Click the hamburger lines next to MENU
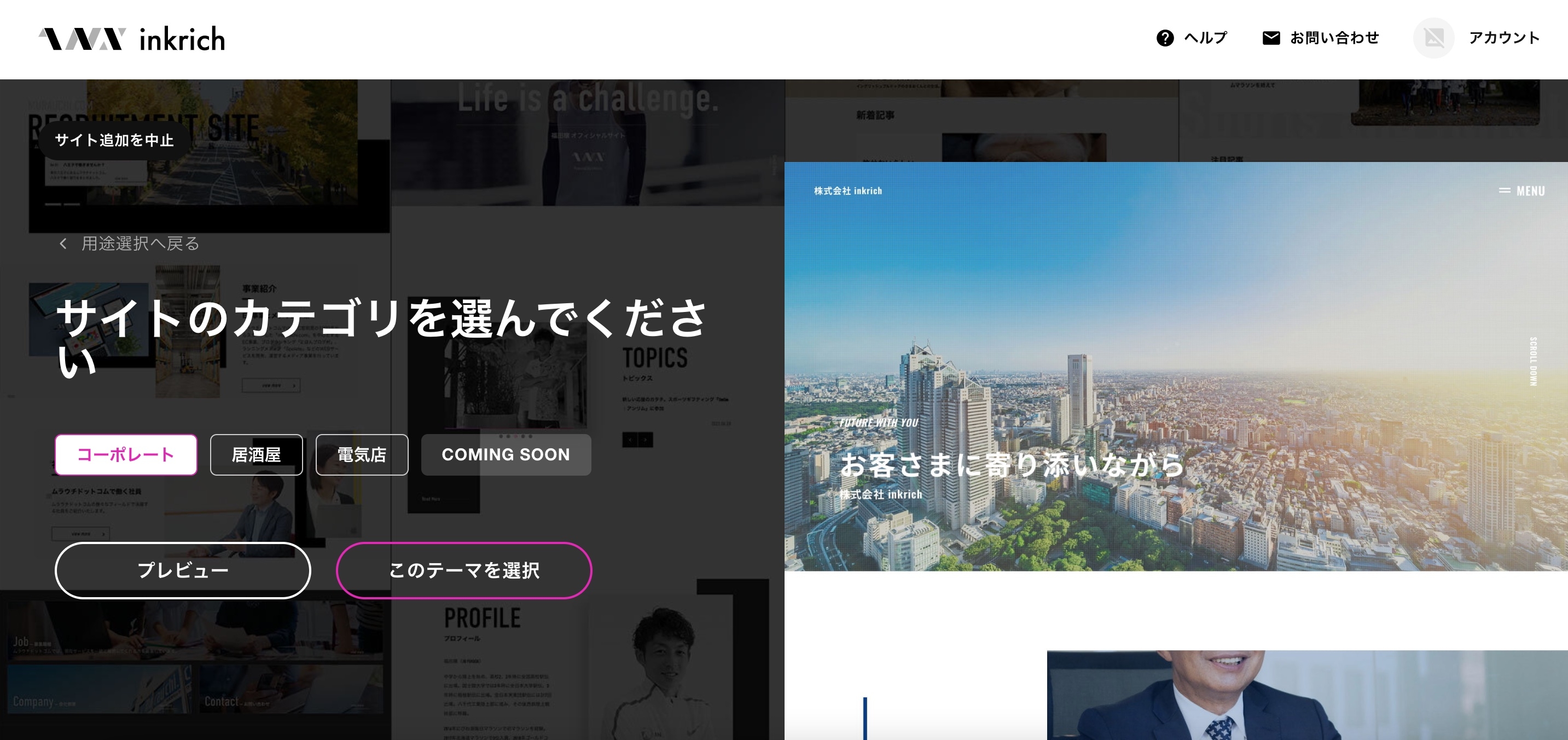Image resolution: width=1568 pixels, height=740 pixels. 1504,190
